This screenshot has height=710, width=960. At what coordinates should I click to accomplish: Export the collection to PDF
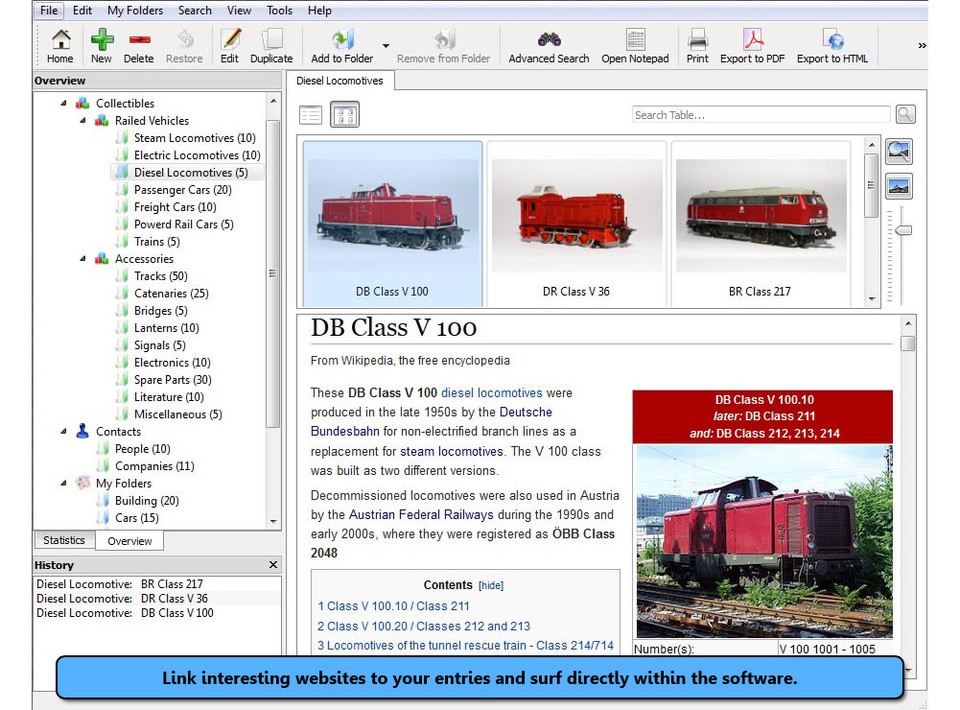[751, 45]
